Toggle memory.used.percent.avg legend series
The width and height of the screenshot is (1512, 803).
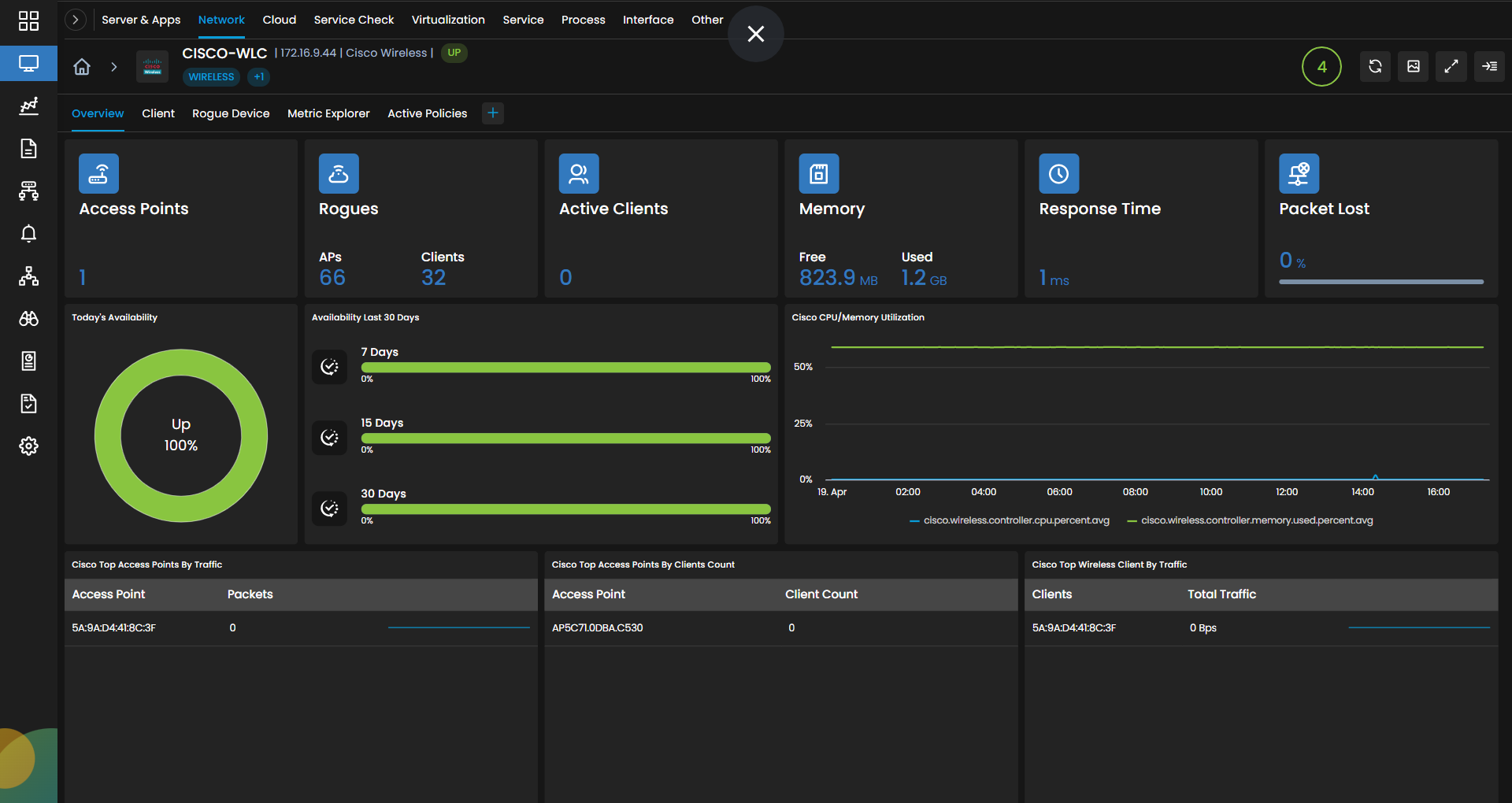point(1250,520)
